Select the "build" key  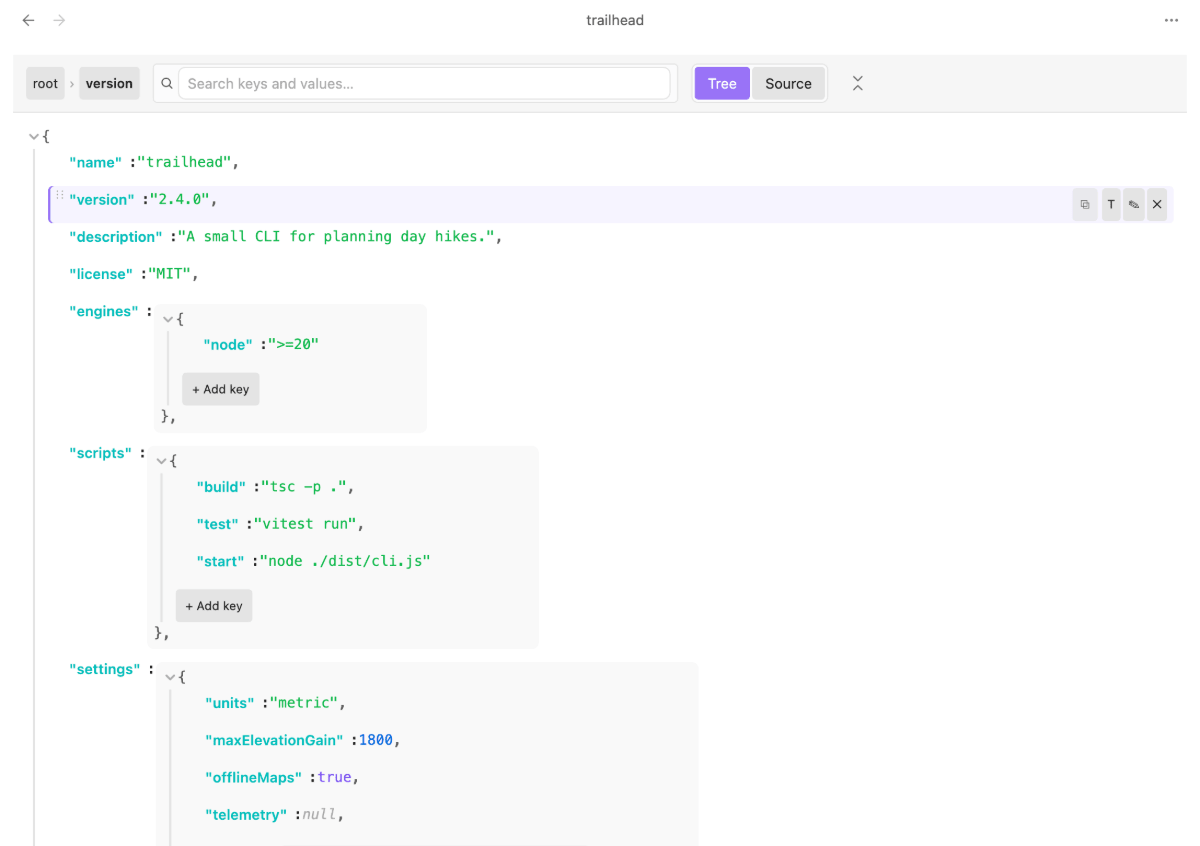point(221,487)
